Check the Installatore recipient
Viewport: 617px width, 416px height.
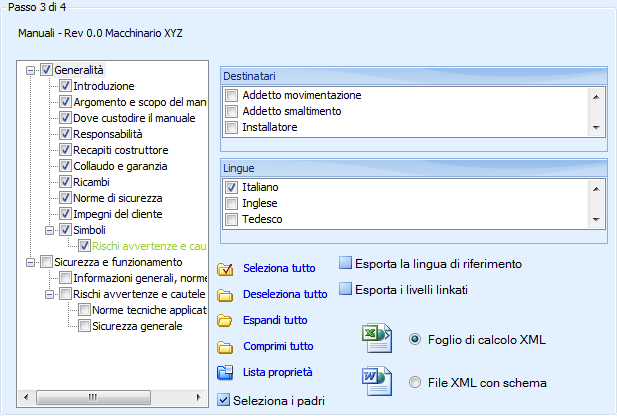(231, 128)
